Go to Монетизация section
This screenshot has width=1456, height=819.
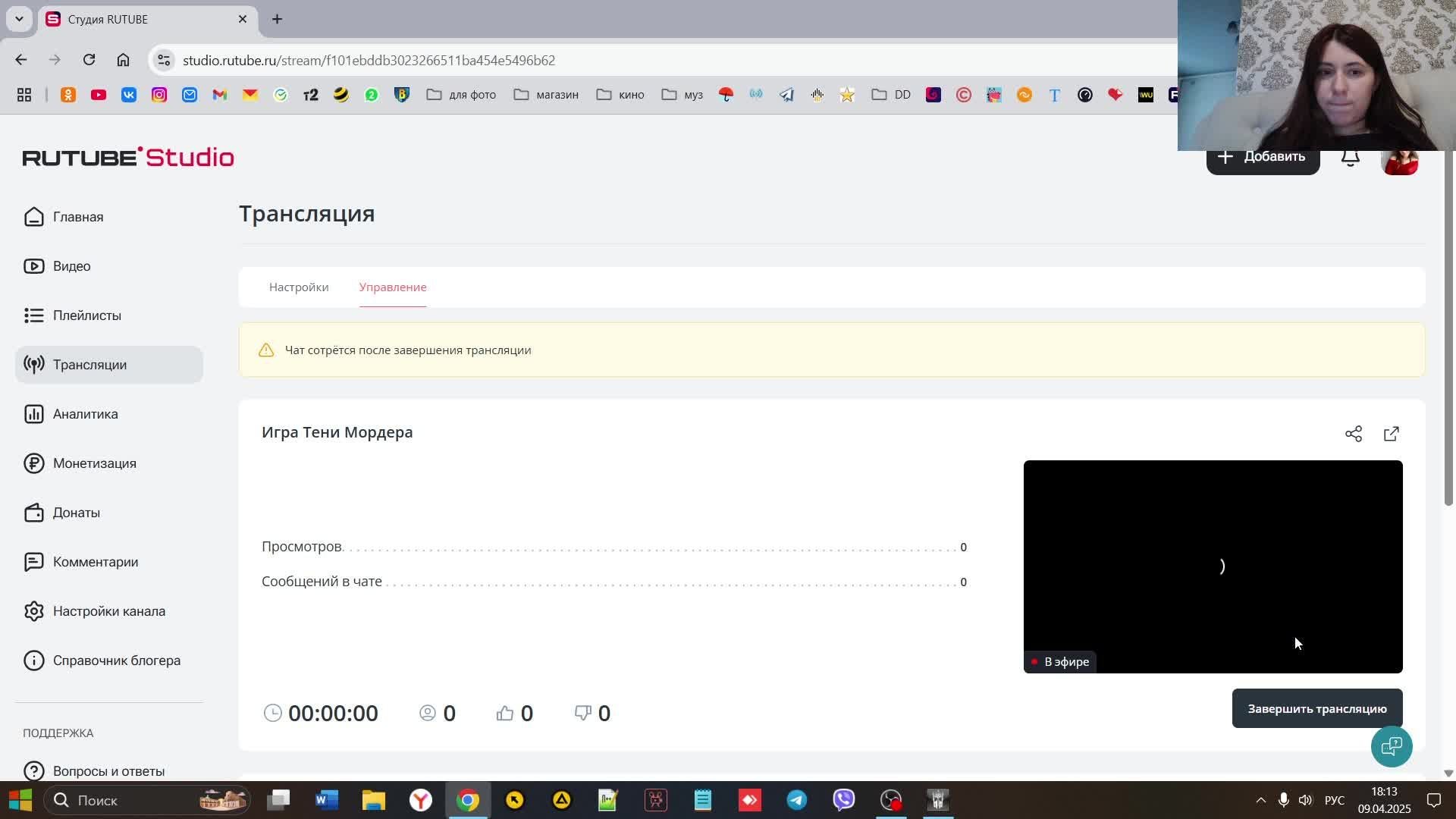(x=94, y=463)
